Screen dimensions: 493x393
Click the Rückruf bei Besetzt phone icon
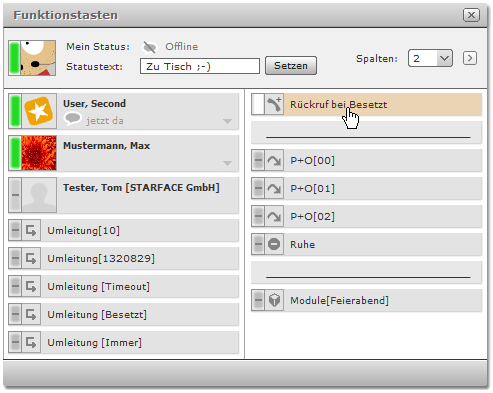click(274, 104)
